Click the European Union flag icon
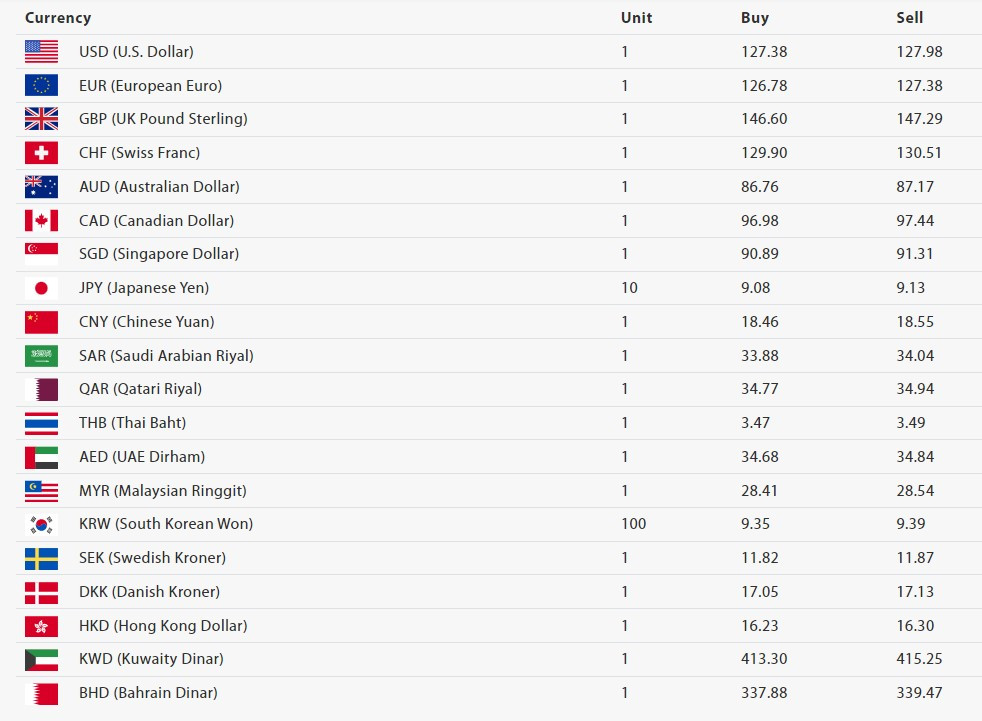Viewport: 982px width, 721px height. (x=41, y=85)
